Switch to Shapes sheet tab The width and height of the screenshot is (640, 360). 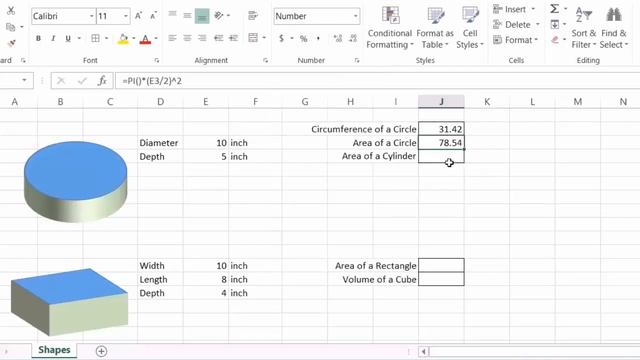point(54,350)
